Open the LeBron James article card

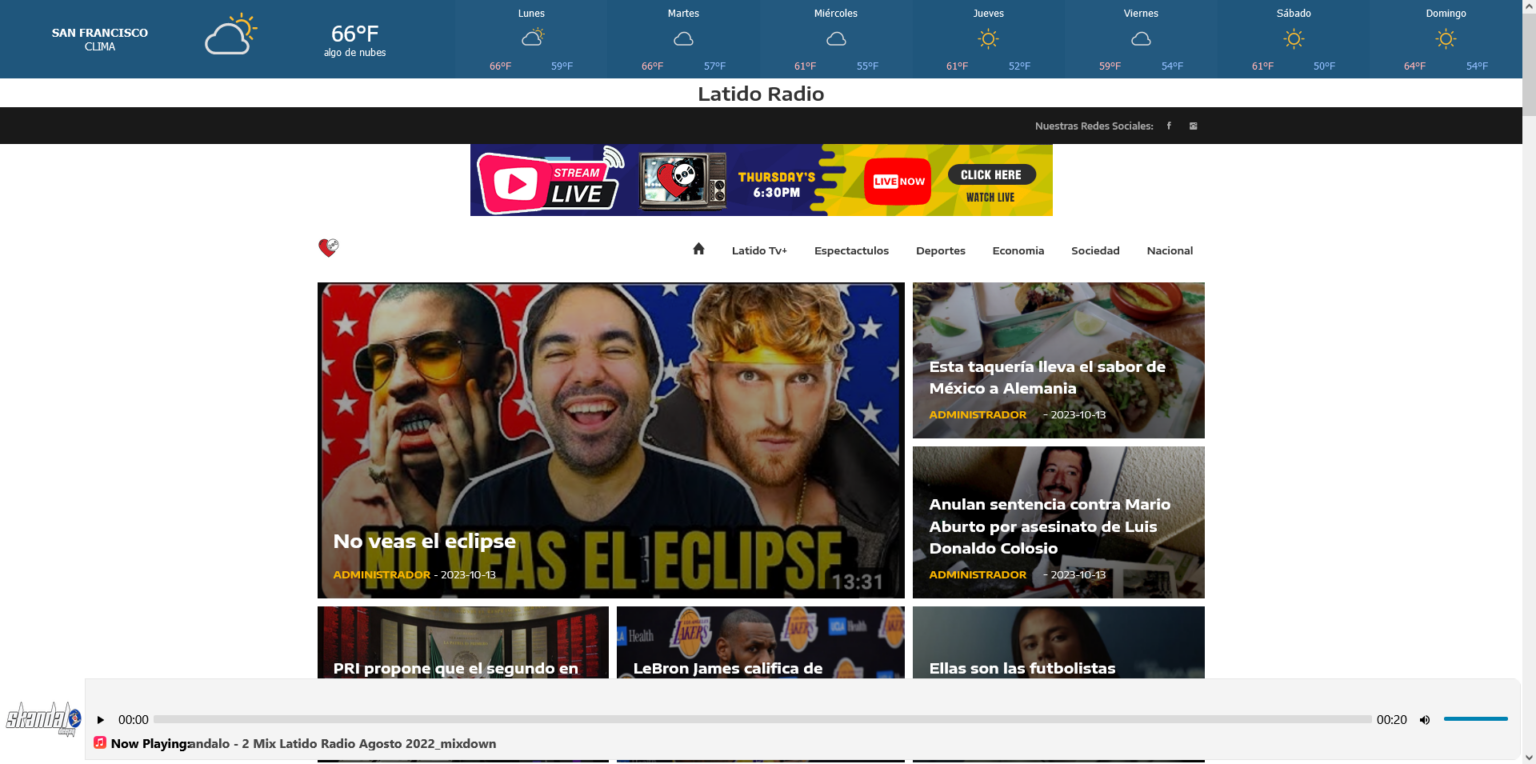(761, 642)
